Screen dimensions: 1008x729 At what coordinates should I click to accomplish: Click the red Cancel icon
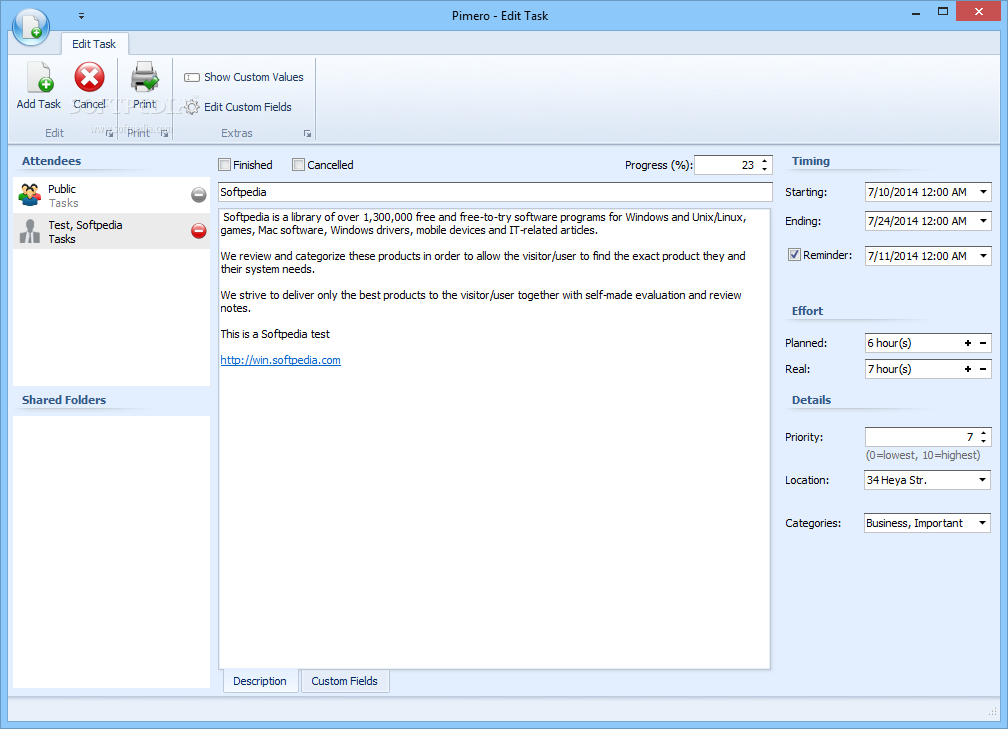89,78
